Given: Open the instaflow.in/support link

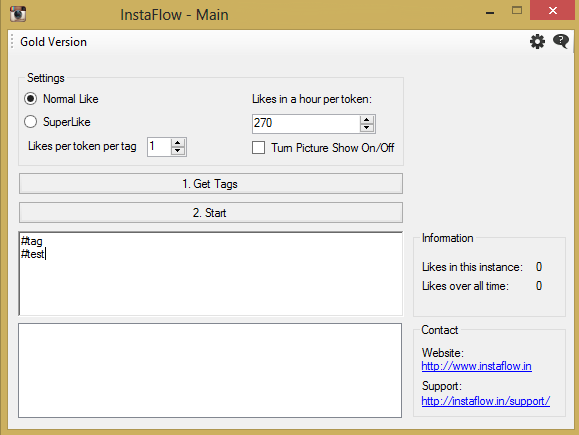Looking at the screenshot, I should coord(486,401).
